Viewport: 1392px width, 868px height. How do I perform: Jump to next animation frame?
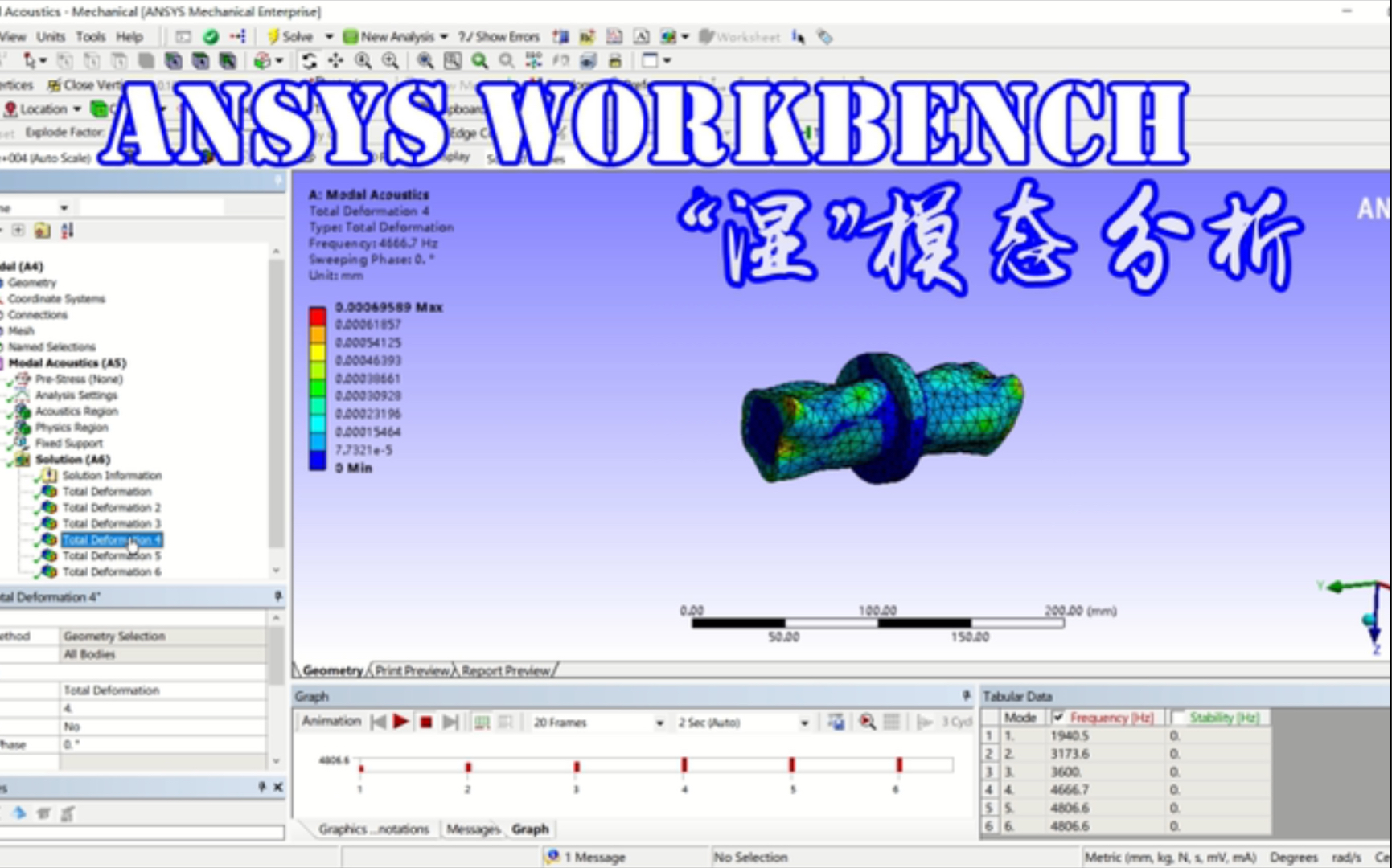click(450, 722)
